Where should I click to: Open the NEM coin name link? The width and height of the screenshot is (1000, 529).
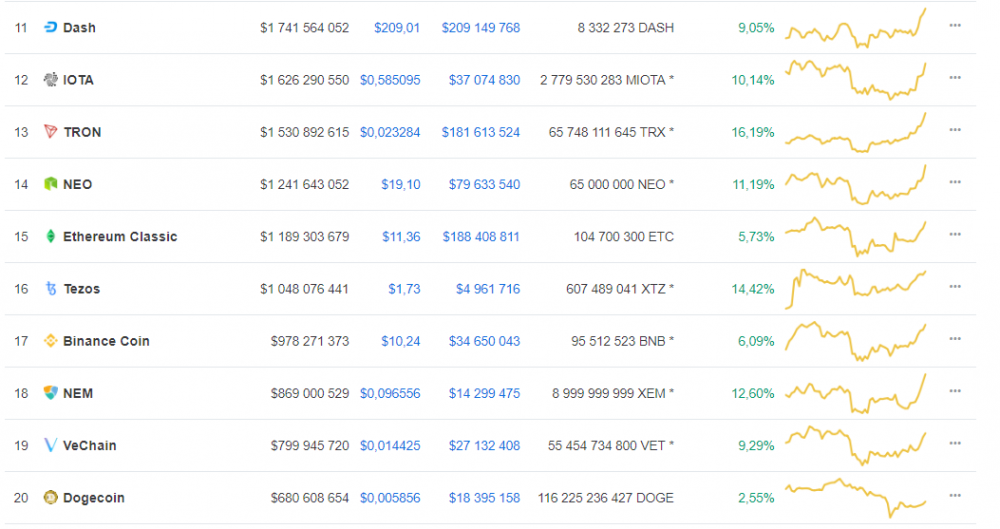pos(78,393)
